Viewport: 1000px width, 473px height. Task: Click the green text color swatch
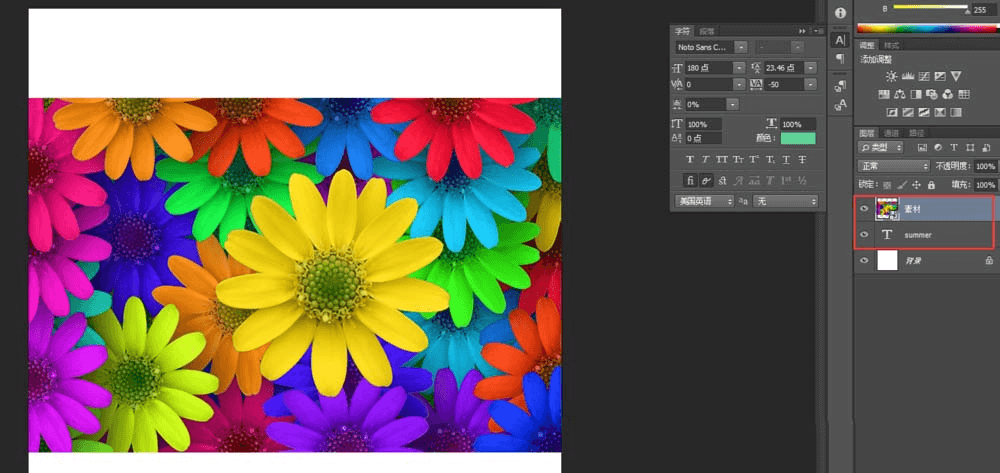[x=798, y=138]
